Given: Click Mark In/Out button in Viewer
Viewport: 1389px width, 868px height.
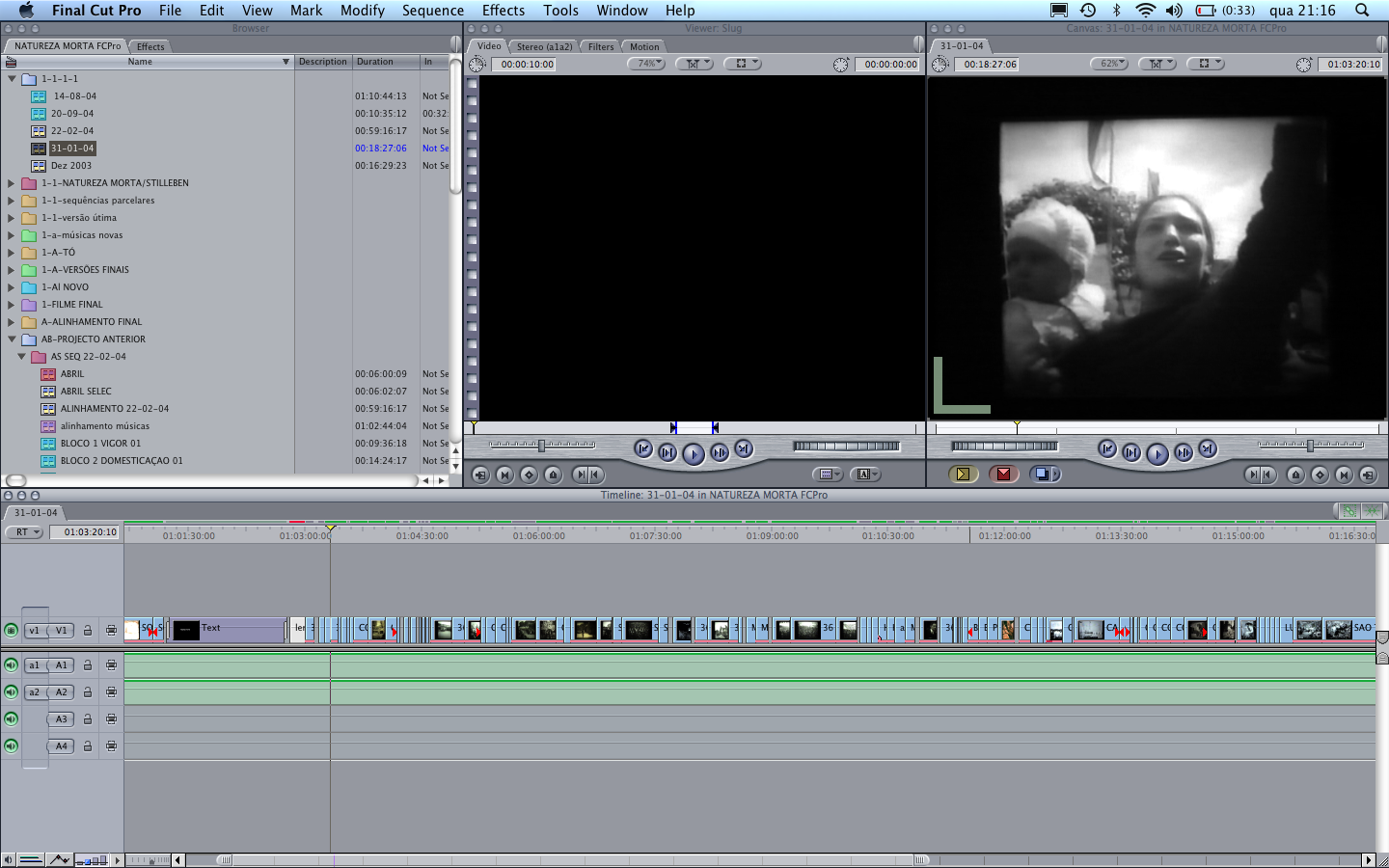Looking at the screenshot, I should tap(587, 475).
